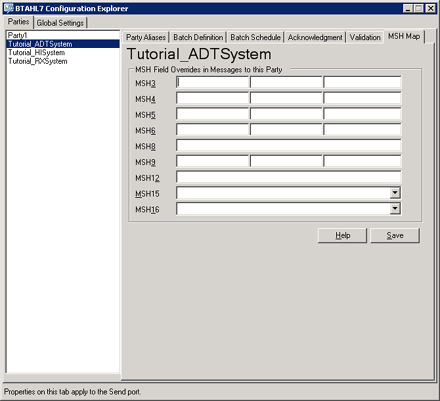Click the first MSH9 input field

(213, 161)
